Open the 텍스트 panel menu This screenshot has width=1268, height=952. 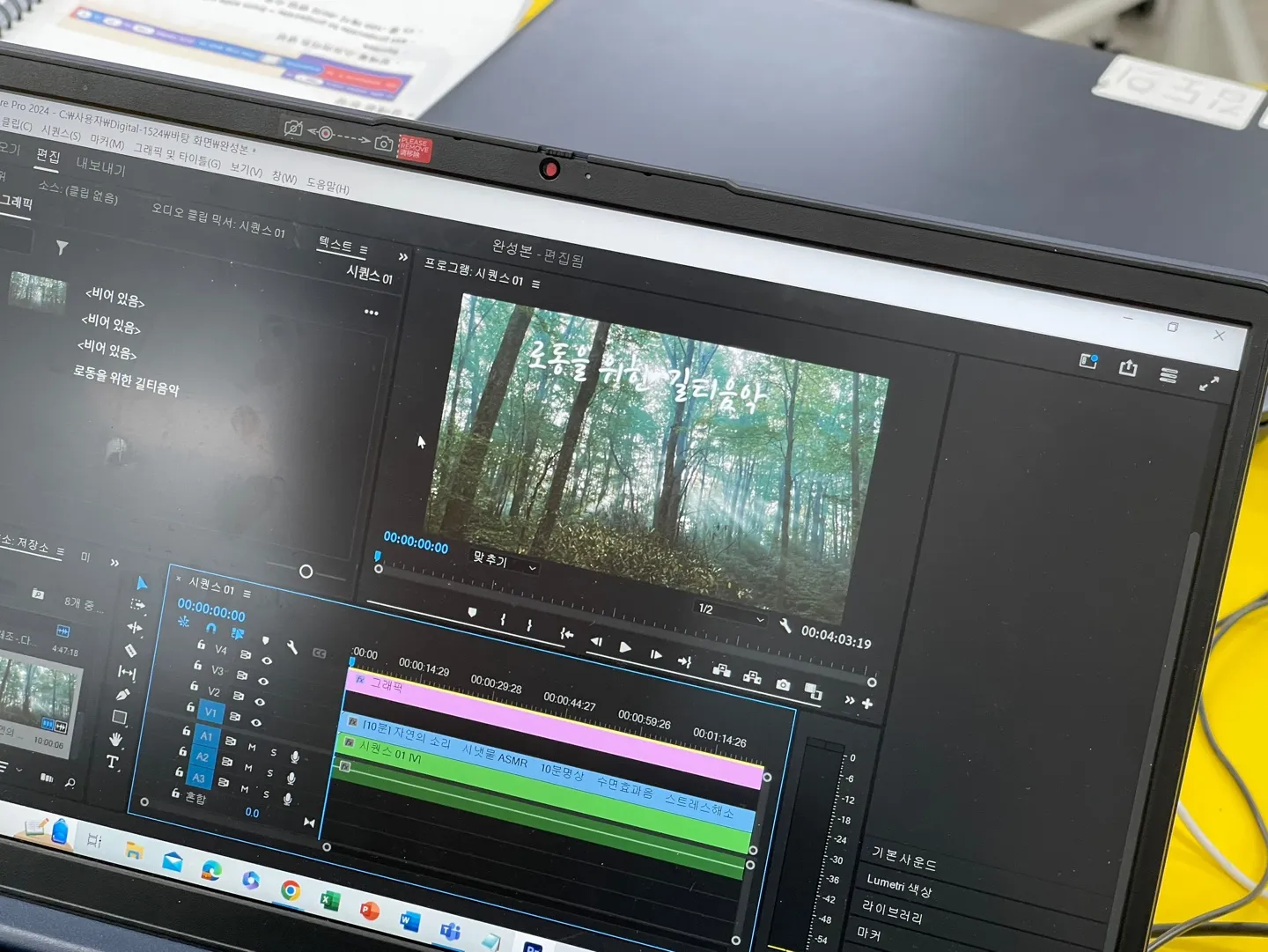coord(363,250)
